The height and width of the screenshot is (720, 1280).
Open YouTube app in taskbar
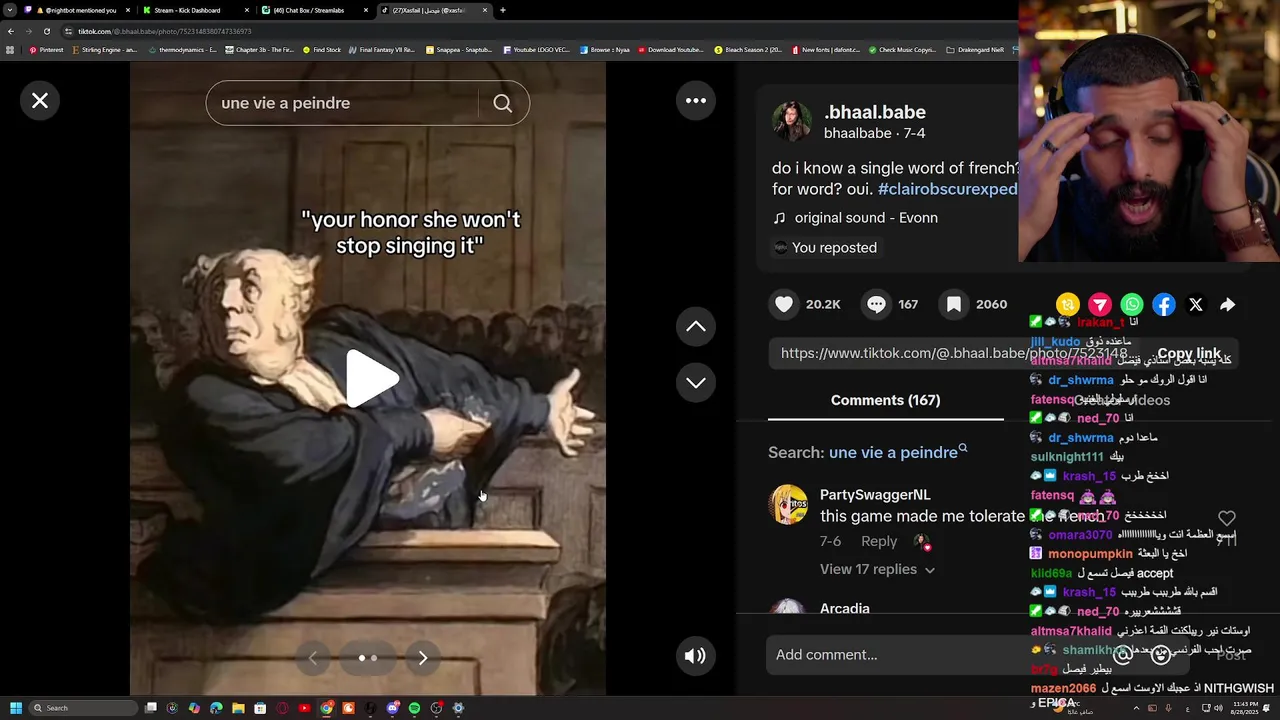click(x=304, y=708)
